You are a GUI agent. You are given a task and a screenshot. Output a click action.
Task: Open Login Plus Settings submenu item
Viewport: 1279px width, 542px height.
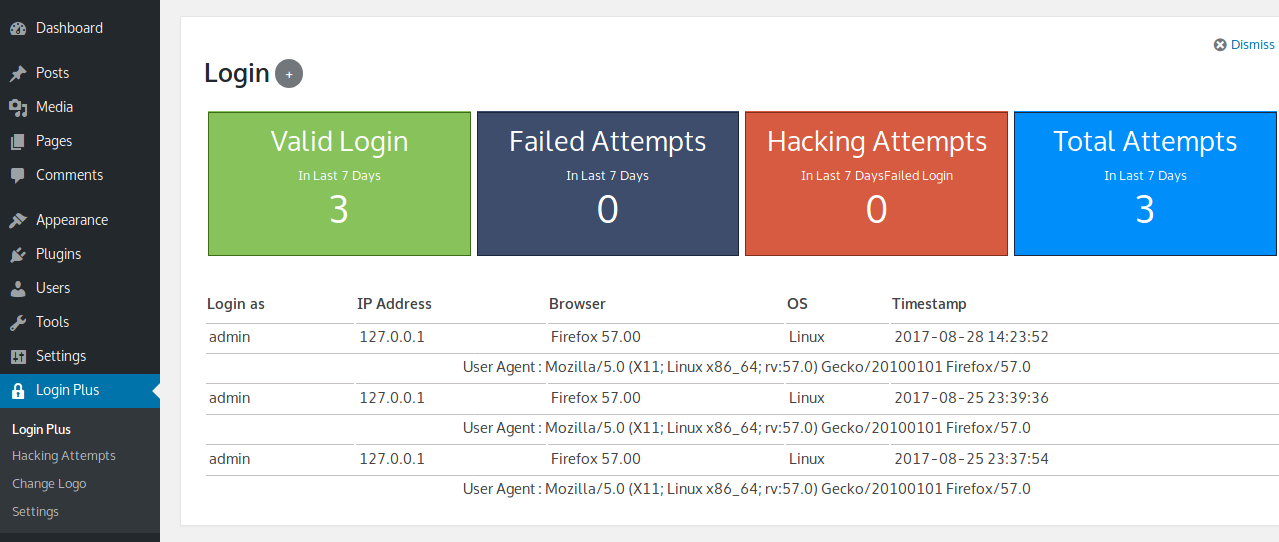35,512
